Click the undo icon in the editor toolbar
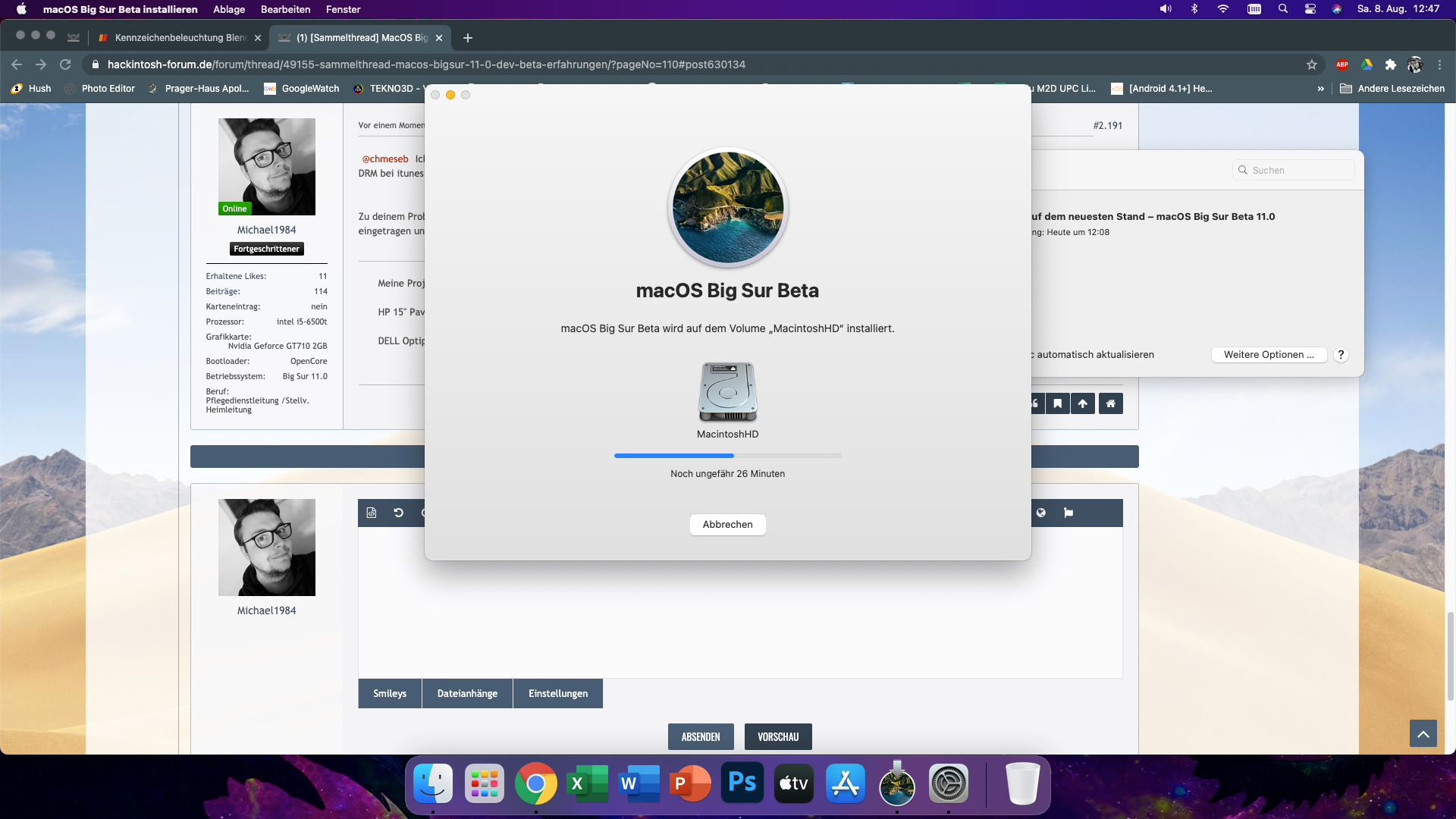The height and width of the screenshot is (819, 1456). point(398,513)
